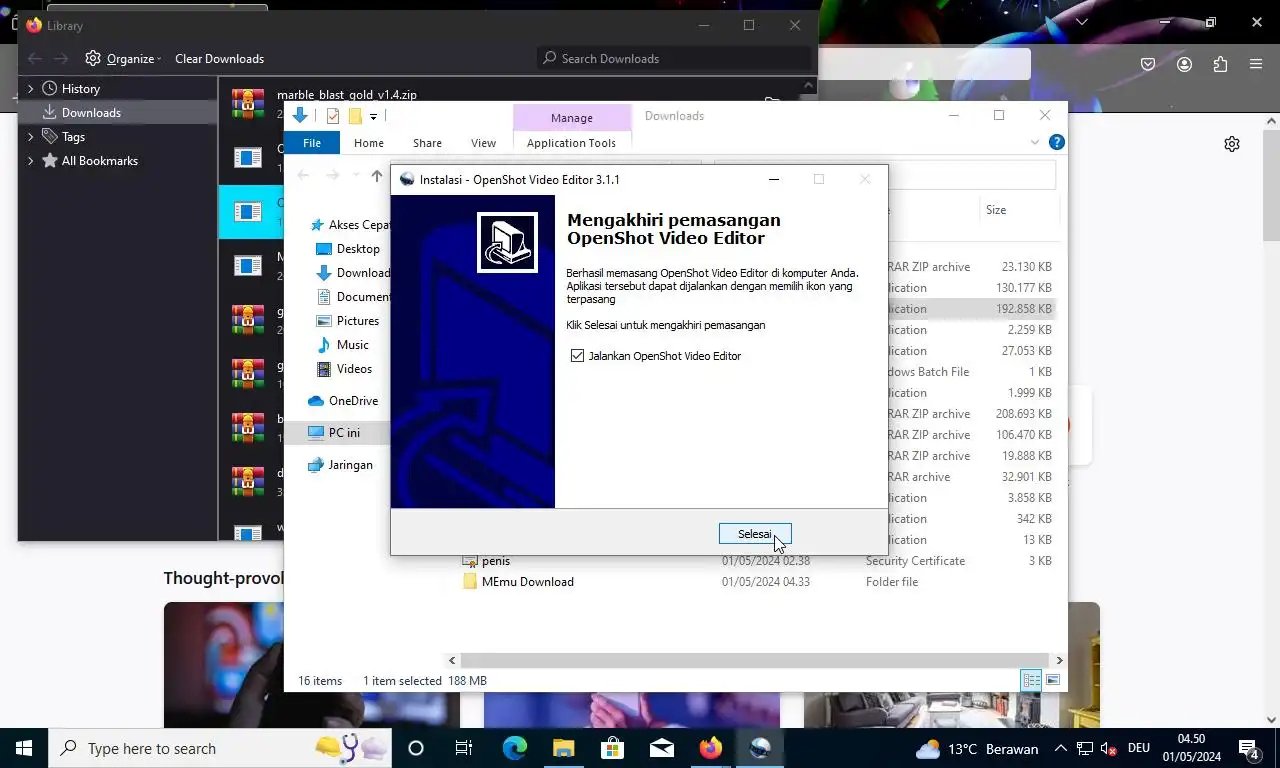
Task: Click the 13°C Berawan weather widget
Action: pyautogui.click(x=977, y=748)
